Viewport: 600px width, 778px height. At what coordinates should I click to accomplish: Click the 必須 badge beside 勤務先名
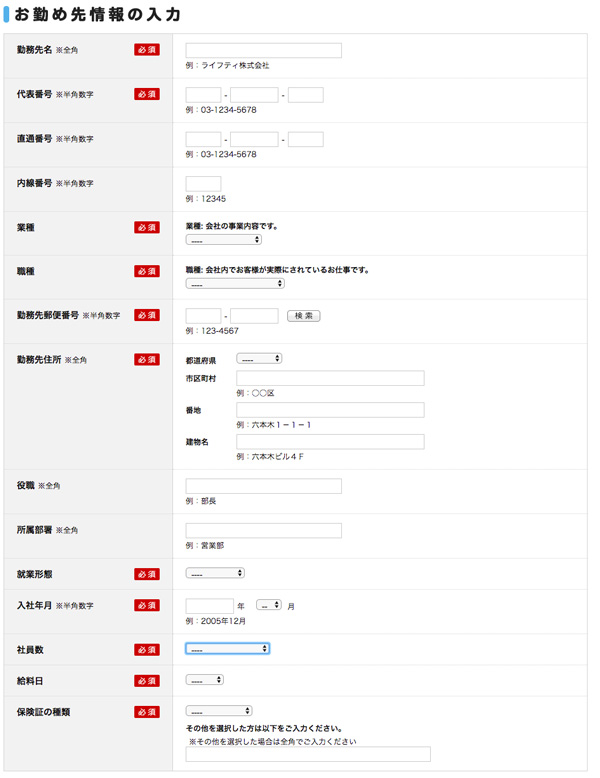pyautogui.click(x=147, y=50)
